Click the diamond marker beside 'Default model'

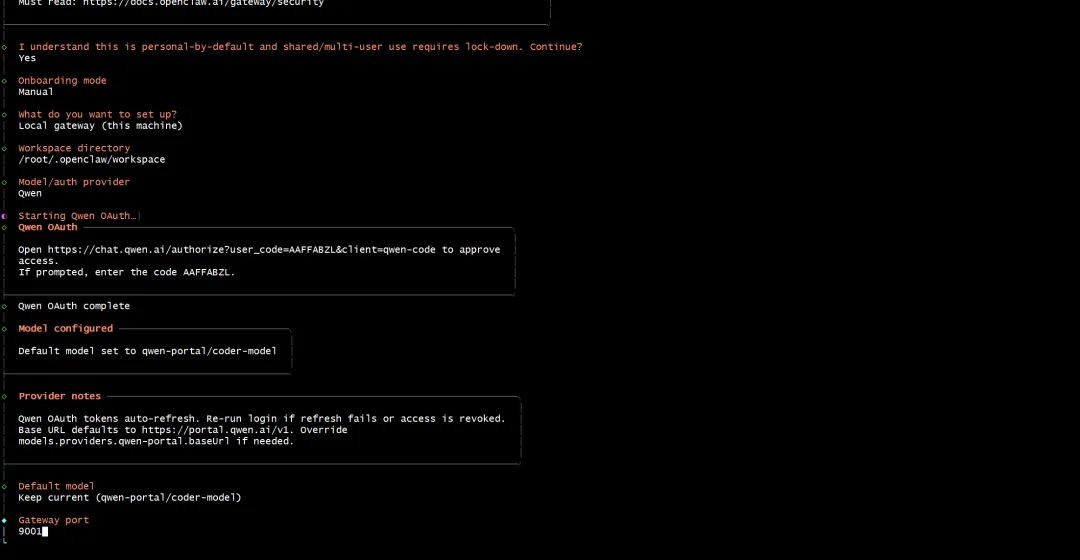click(x=4, y=486)
